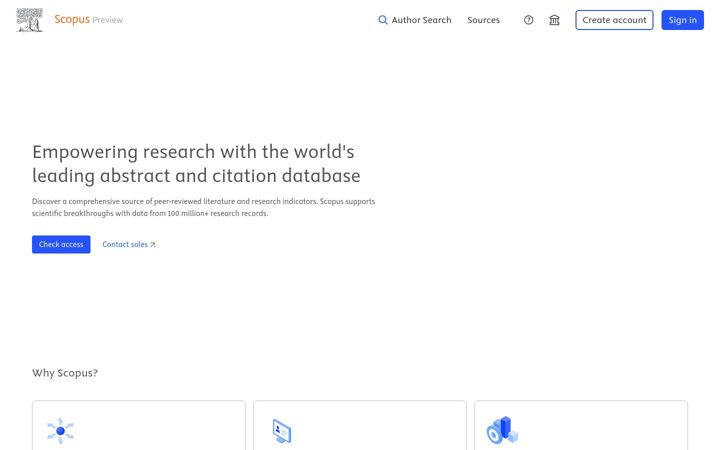Screen dimensions: 720x450
Task: Click the 'Empowering research' headline text
Action: pyautogui.click(x=196, y=164)
